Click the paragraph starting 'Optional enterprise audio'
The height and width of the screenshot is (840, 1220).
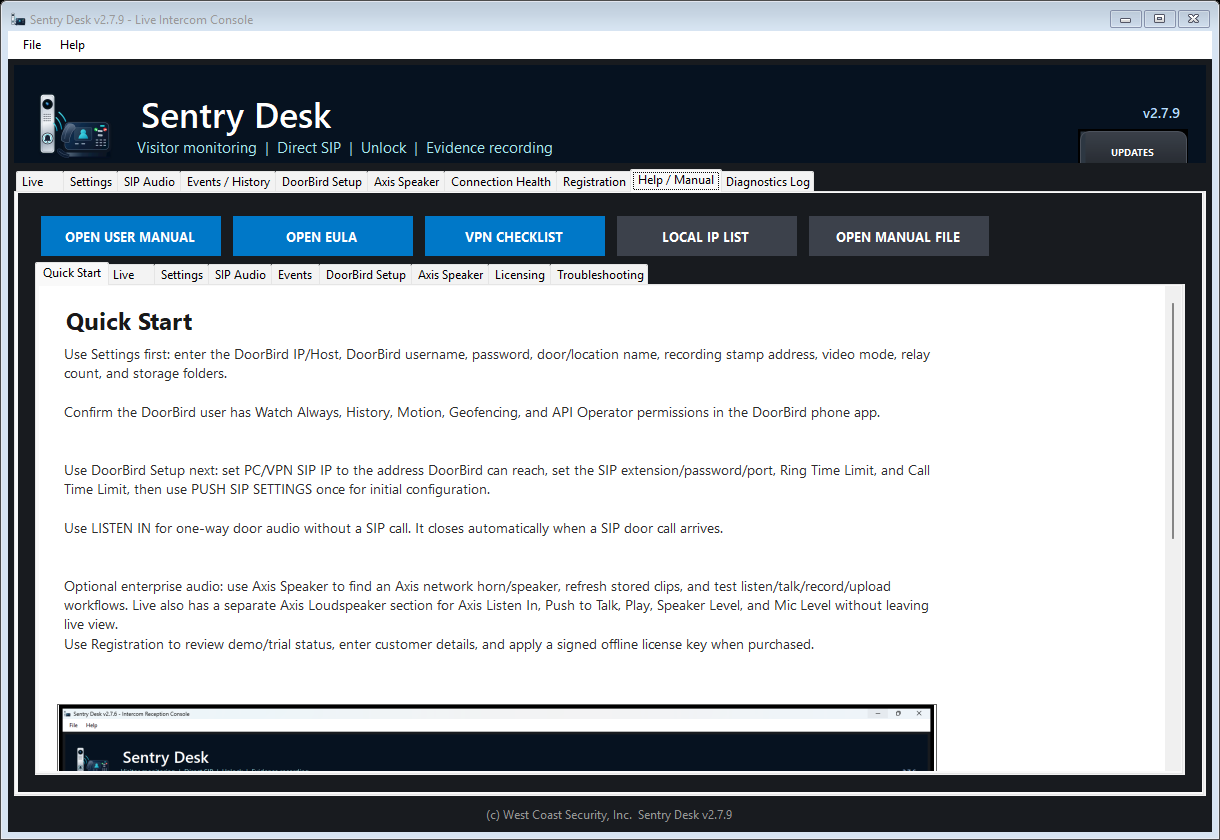point(497,605)
